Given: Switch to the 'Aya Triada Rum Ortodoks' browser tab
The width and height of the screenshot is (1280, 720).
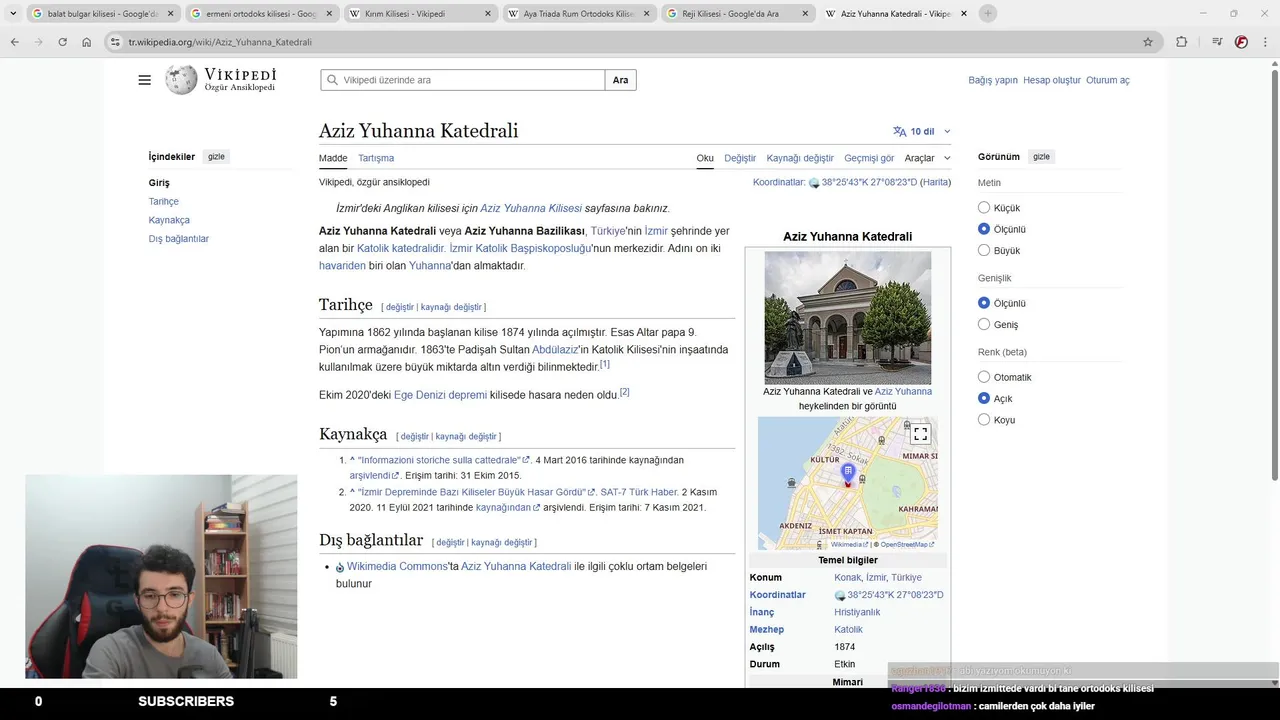Looking at the screenshot, I should 577,14.
